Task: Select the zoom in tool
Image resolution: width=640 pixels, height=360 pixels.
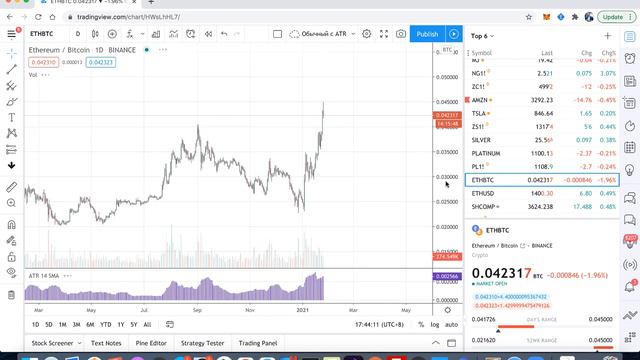Action: [11, 203]
